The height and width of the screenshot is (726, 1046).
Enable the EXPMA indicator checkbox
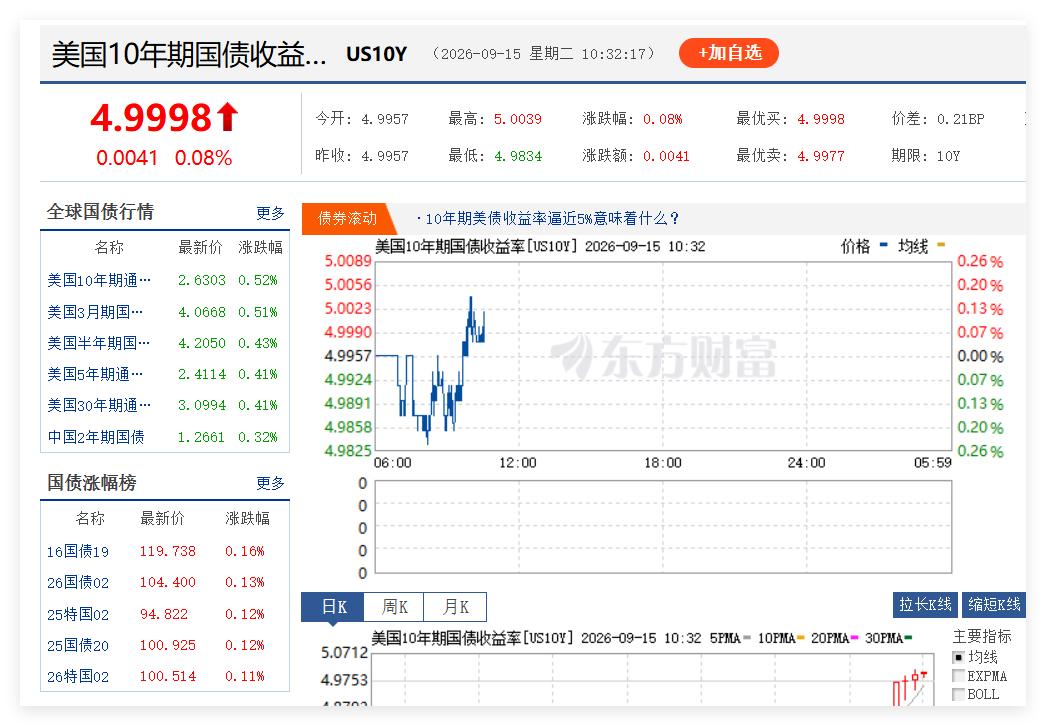point(959,675)
